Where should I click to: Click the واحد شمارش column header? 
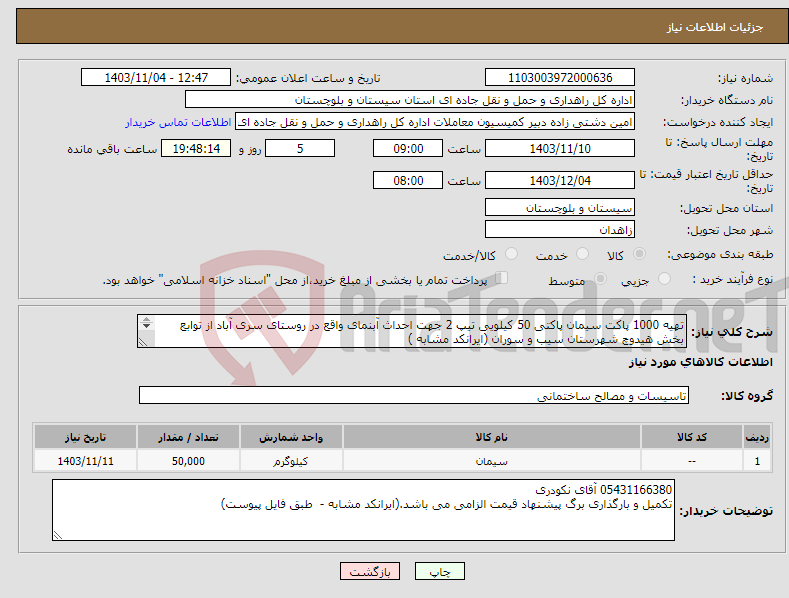(x=291, y=437)
